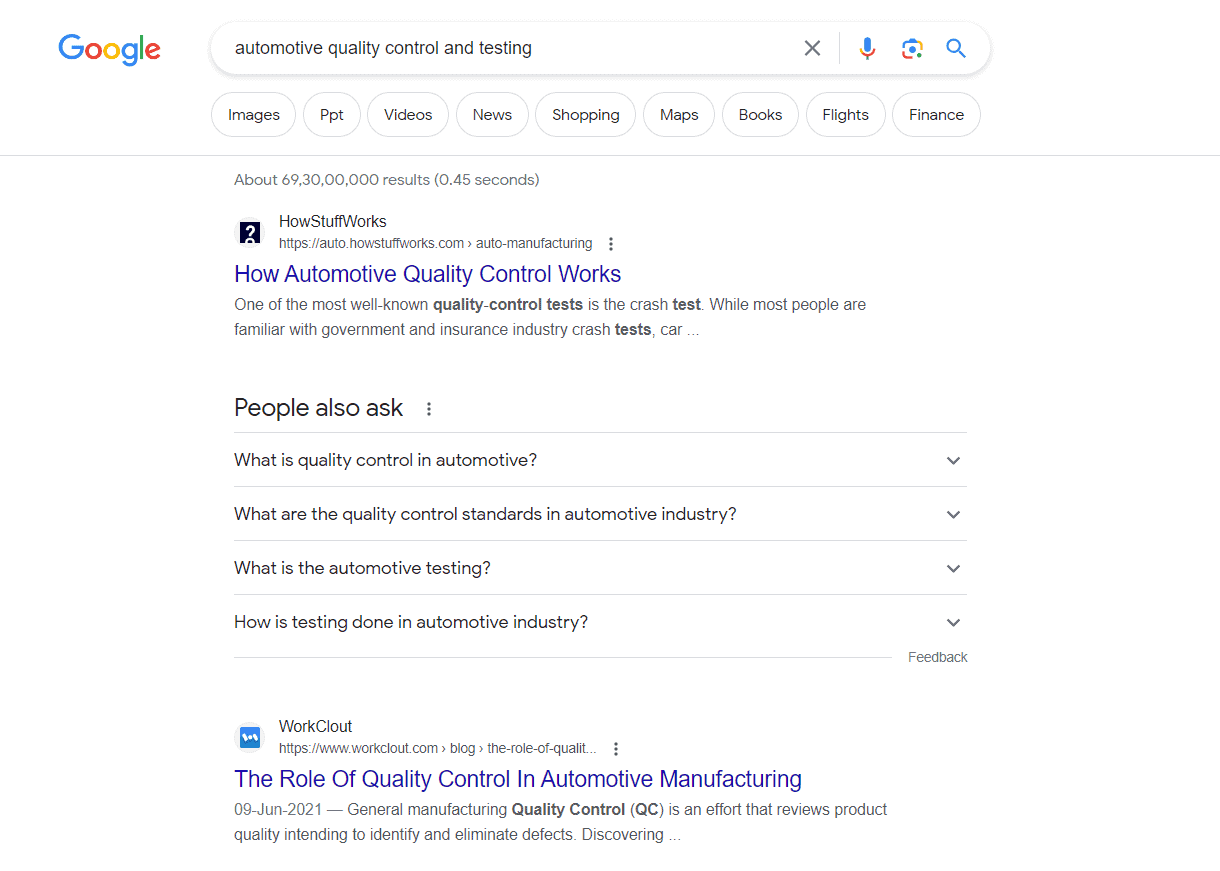Expand 'What is the automotive testing?'

(600, 568)
